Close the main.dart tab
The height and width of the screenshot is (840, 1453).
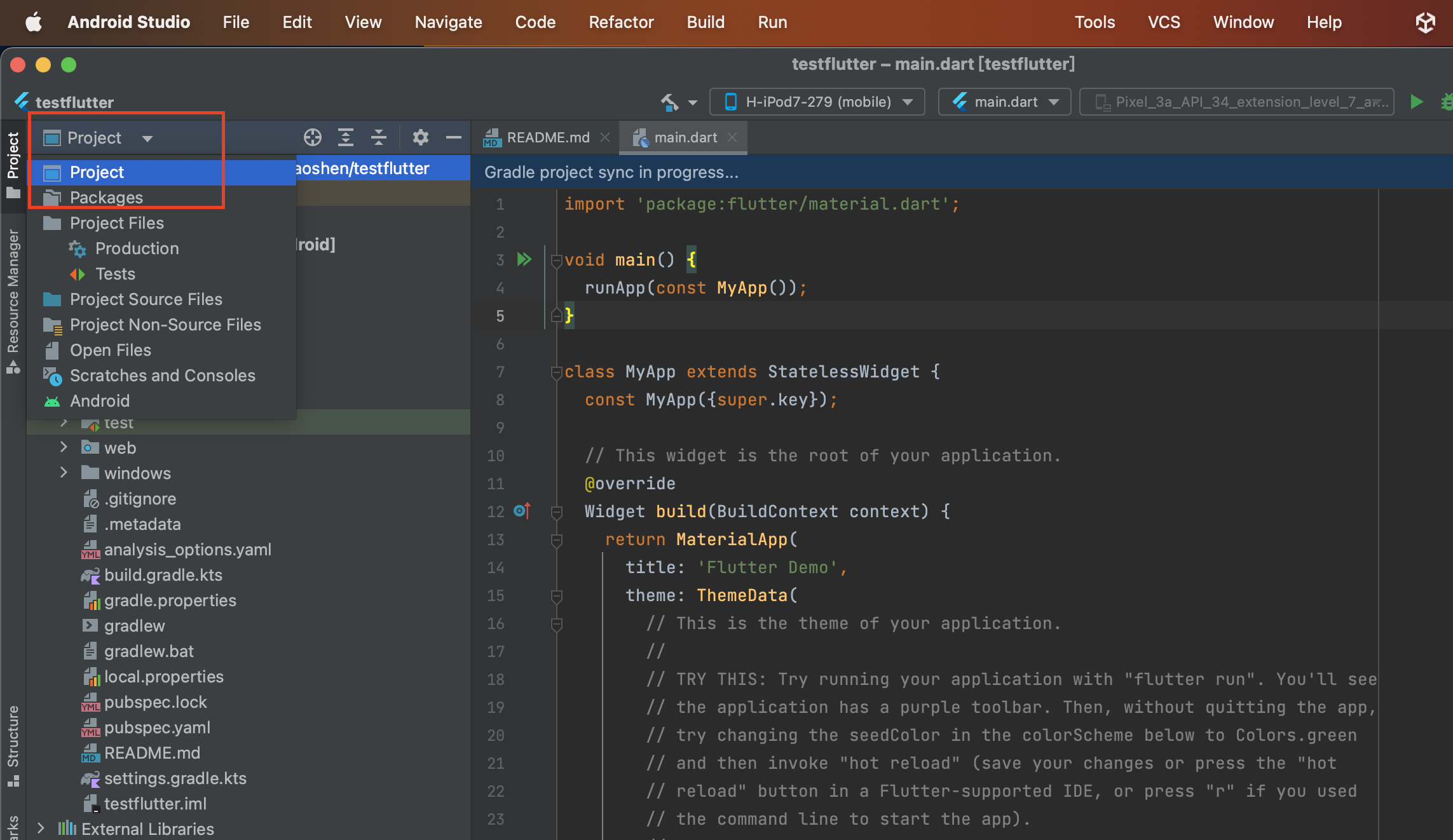pos(732,137)
